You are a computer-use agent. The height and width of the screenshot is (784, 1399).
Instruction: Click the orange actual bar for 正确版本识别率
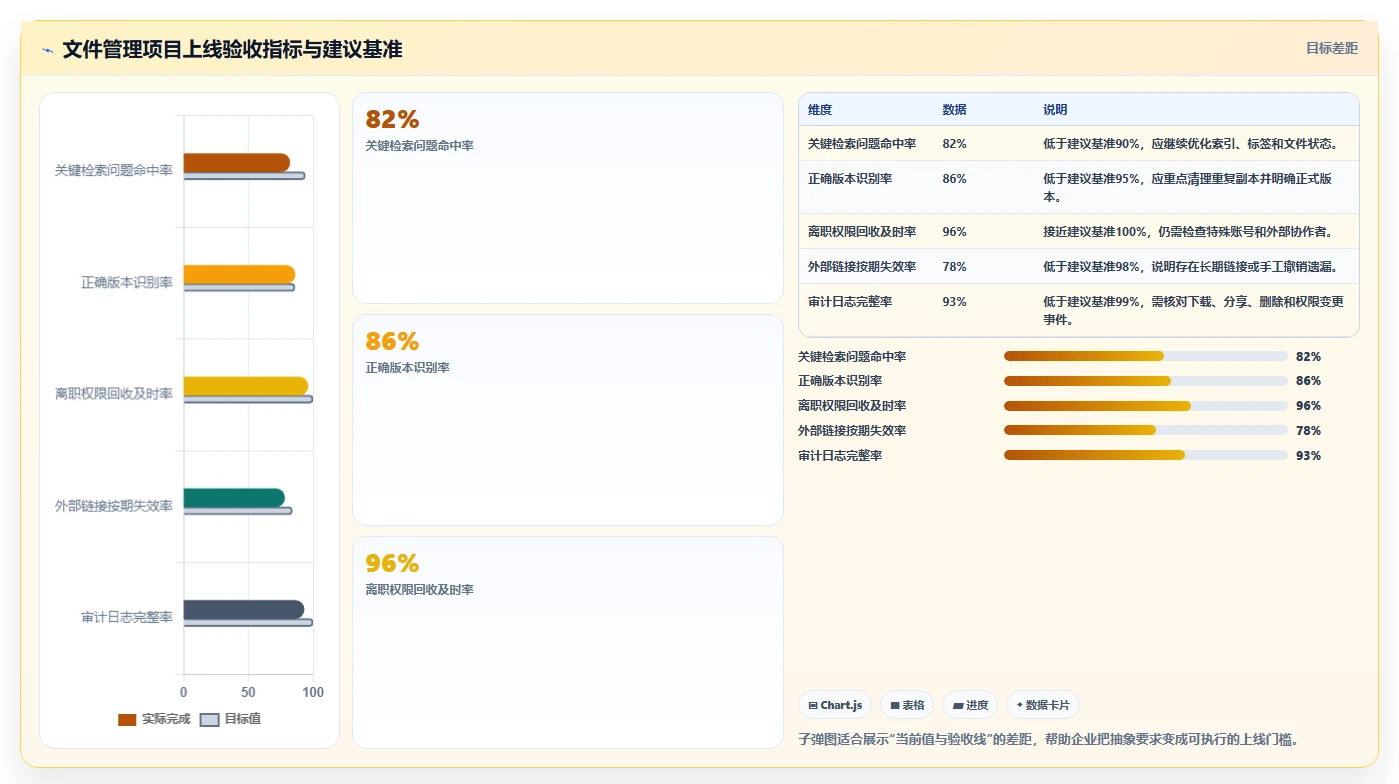239,274
